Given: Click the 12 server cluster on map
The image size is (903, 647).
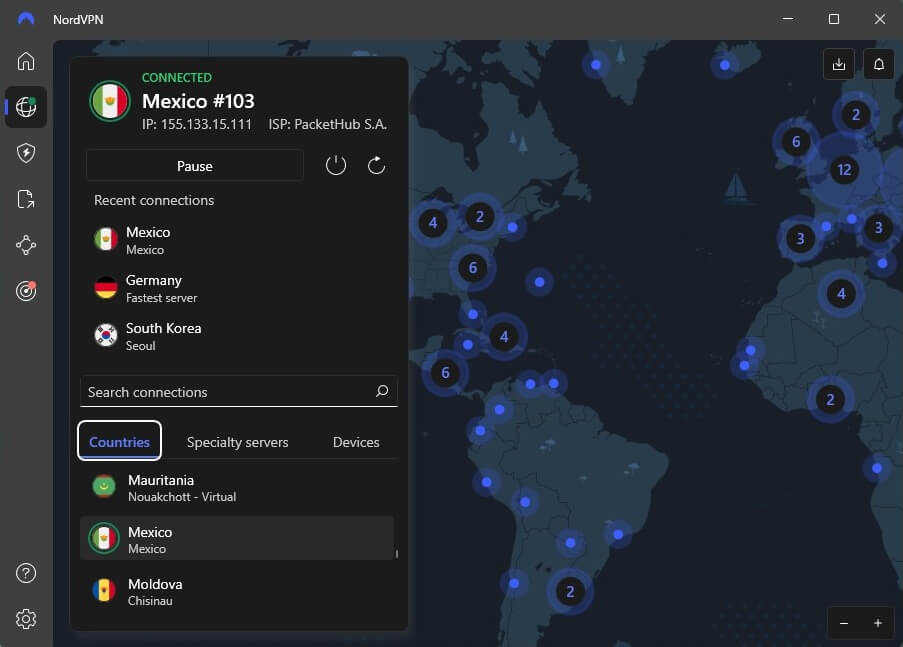Looking at the screenshot, I should click(x=844, y=169).
